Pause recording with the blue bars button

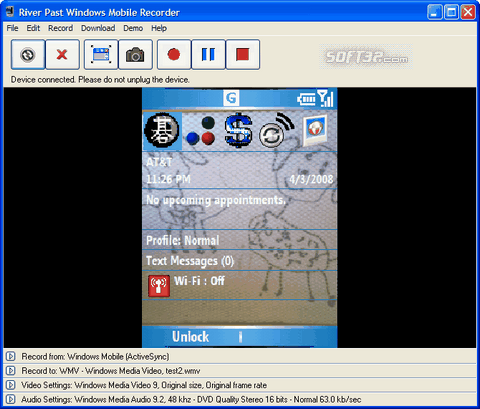208,54
